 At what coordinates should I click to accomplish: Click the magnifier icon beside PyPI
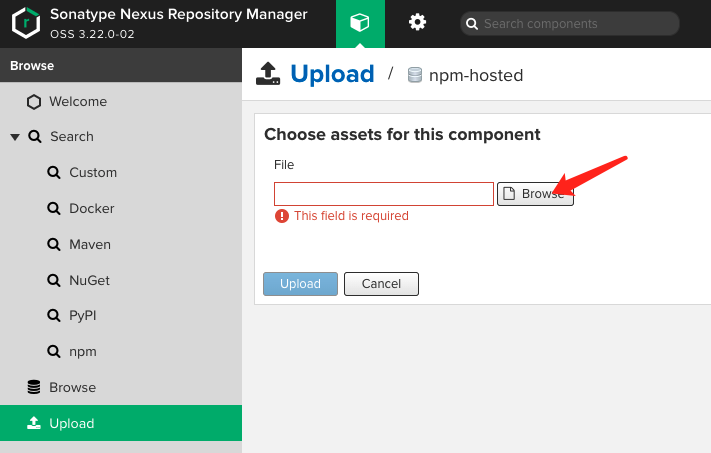54,315
